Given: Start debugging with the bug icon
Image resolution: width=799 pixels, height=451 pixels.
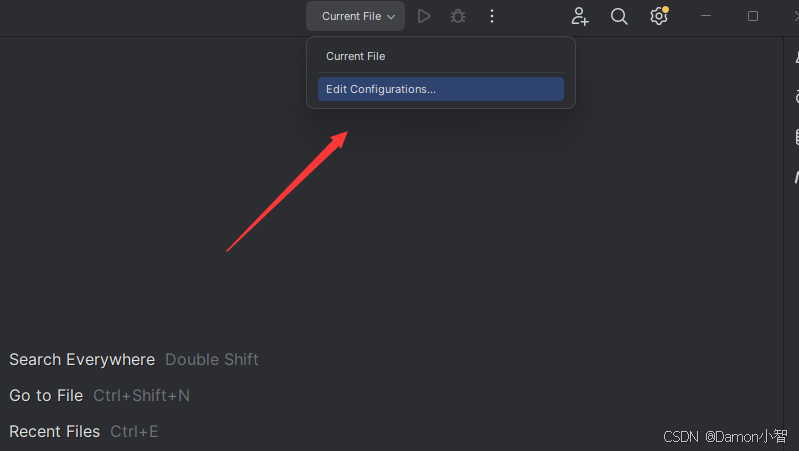Looking at the screenshot, I should [458, 16].
